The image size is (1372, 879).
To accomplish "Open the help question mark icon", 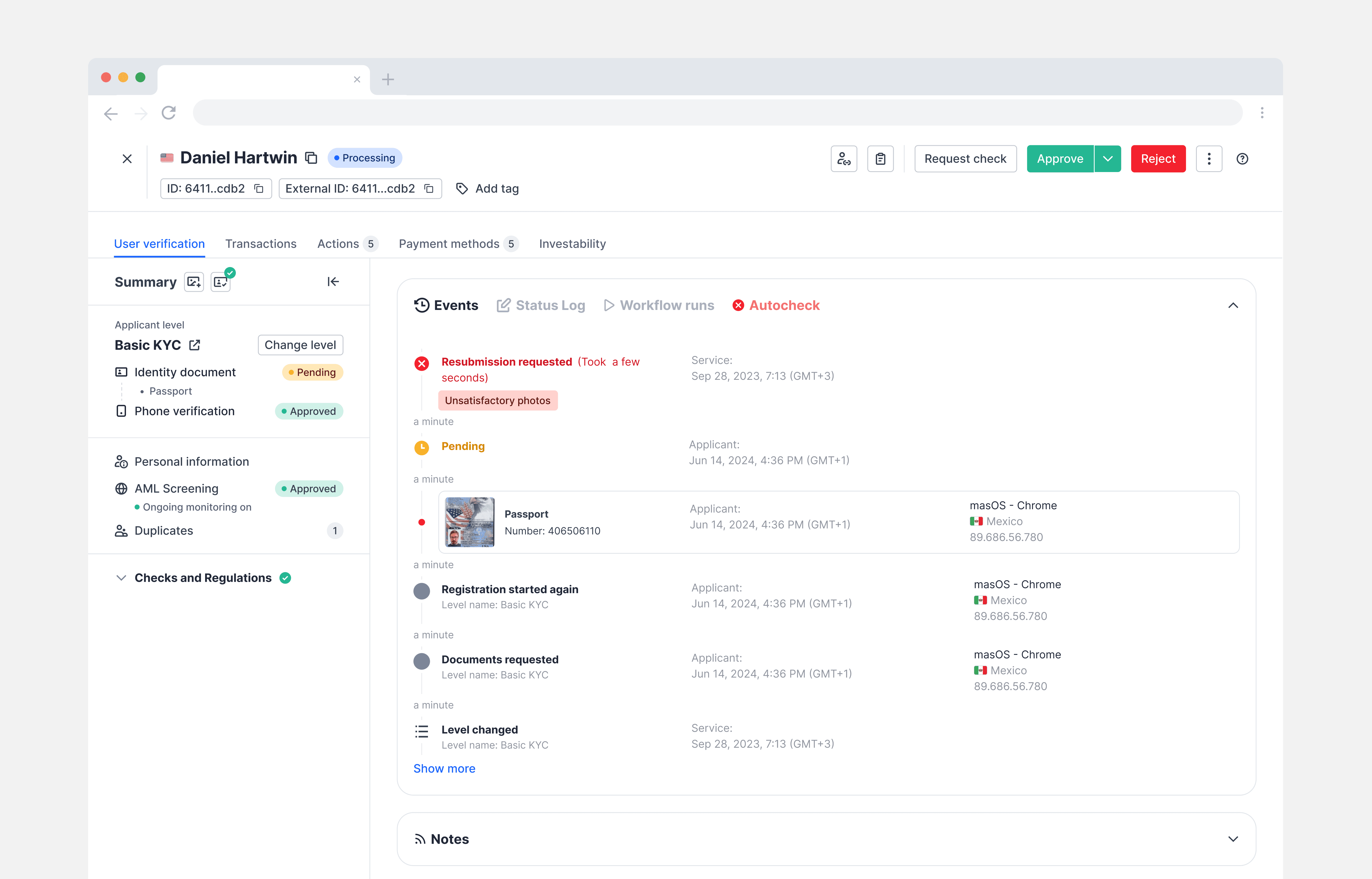I will pos(1242,159).
